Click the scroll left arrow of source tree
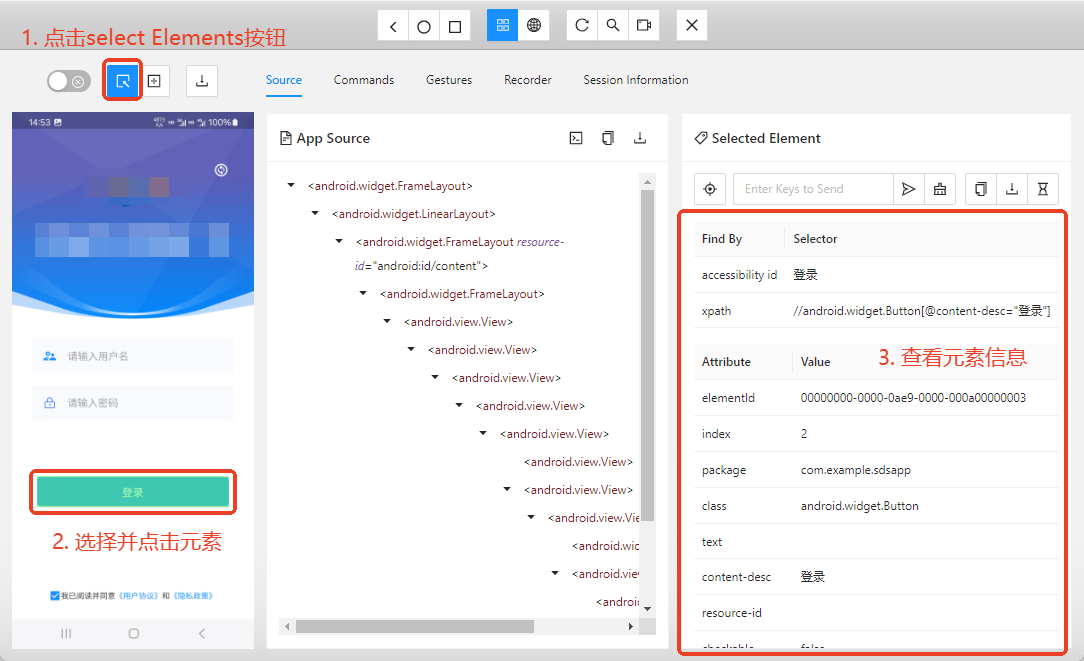The width and height of the screenshot is (1084, 661). coord(287,626)
